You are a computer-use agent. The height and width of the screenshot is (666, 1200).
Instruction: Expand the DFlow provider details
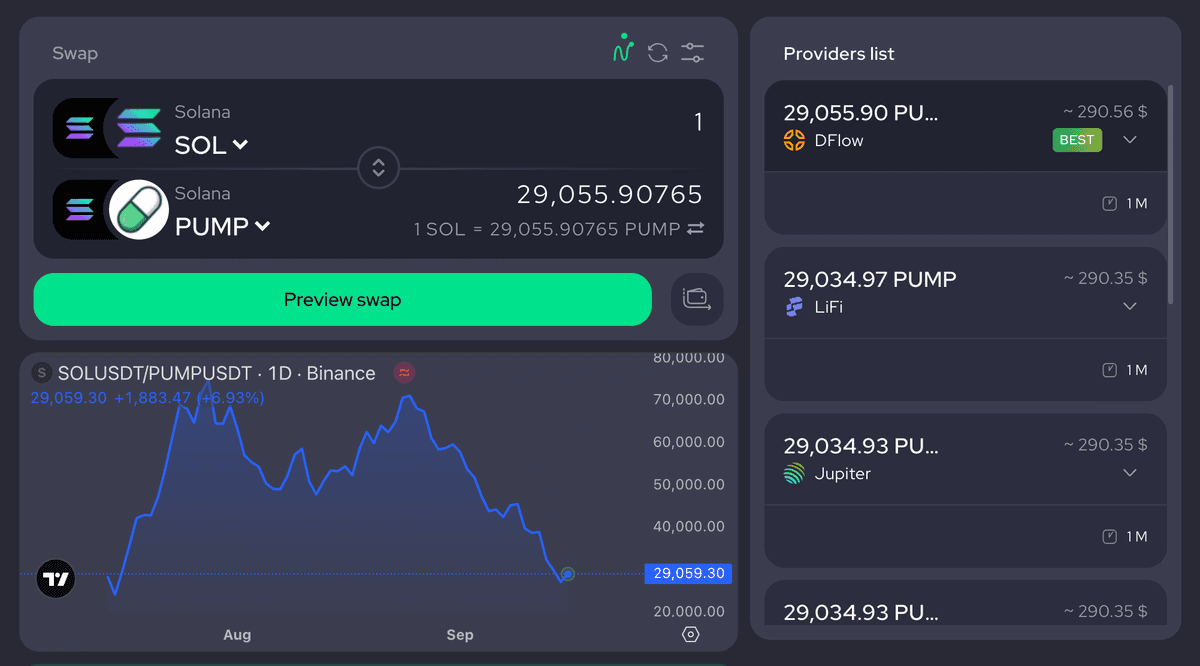point(1130,140)
